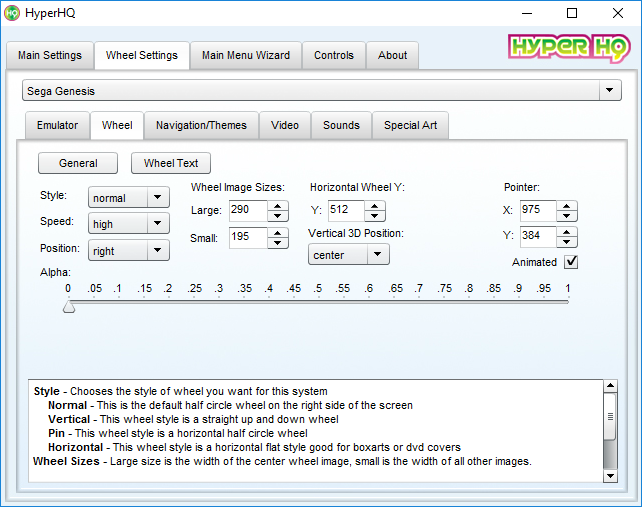
Task: Open the Main Menu Wizard tab
Action: 246,55
